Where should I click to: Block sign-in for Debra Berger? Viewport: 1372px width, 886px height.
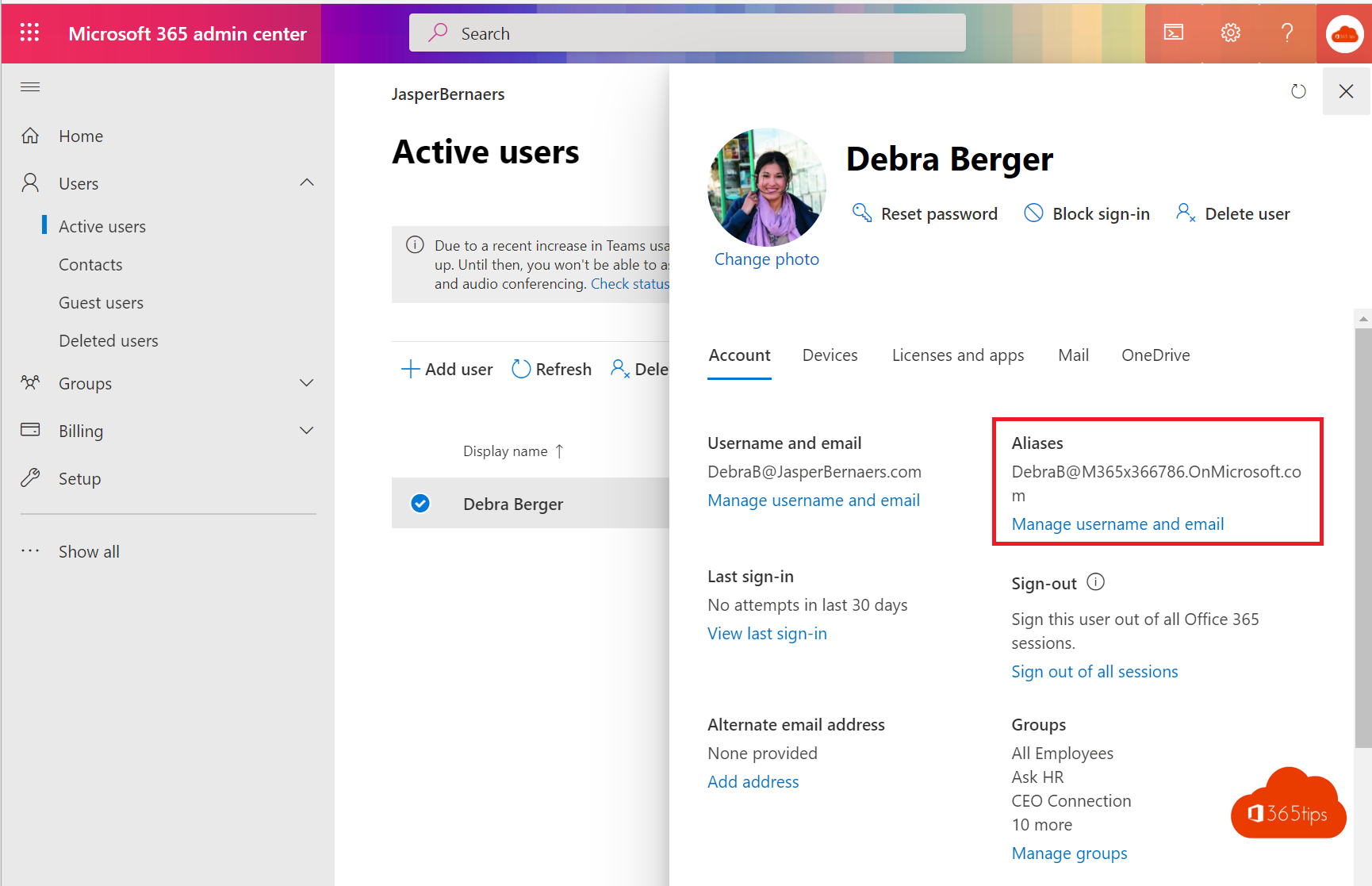(x=1086, y=213)
